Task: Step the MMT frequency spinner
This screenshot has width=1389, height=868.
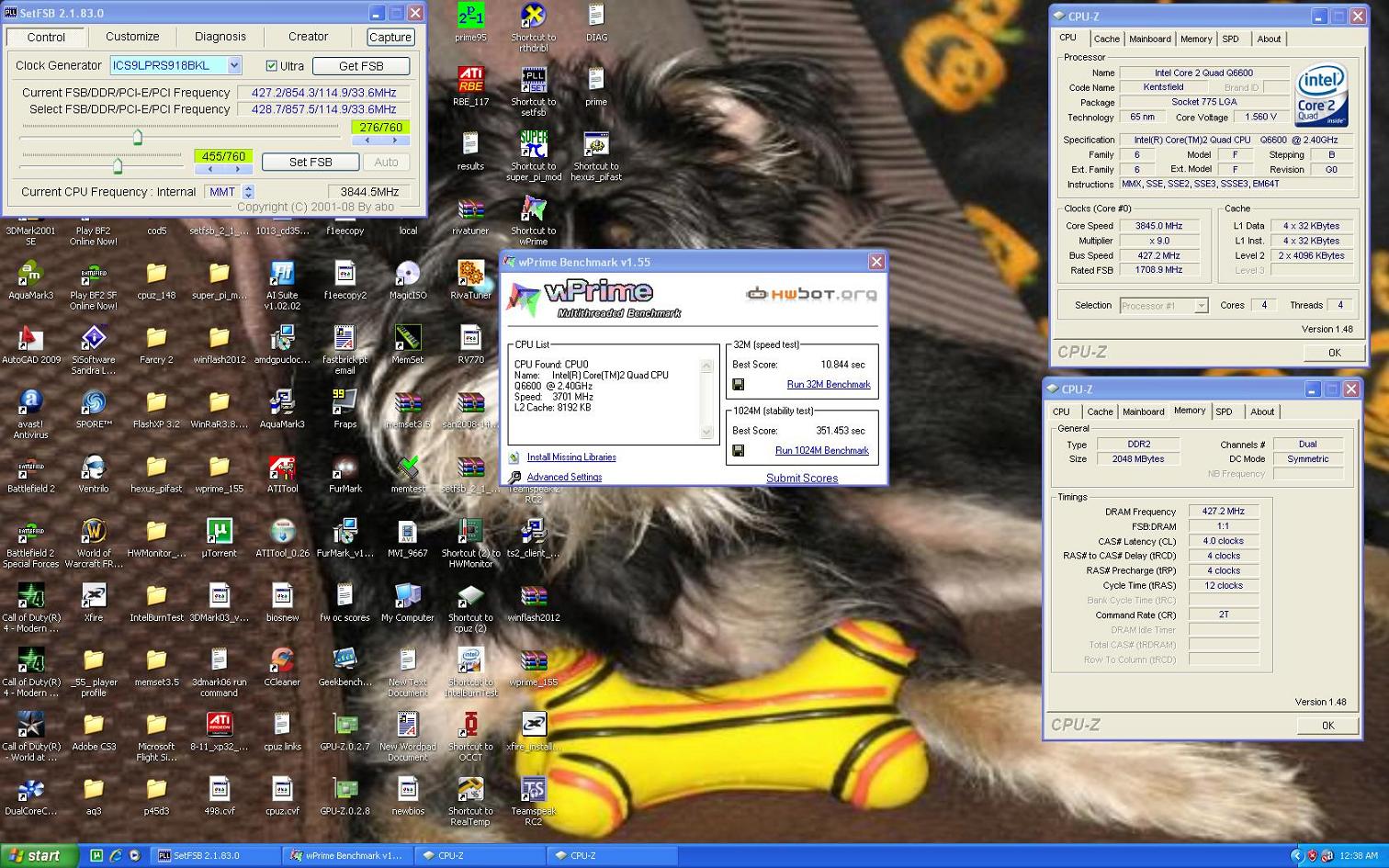Action: tap(248, 192)
